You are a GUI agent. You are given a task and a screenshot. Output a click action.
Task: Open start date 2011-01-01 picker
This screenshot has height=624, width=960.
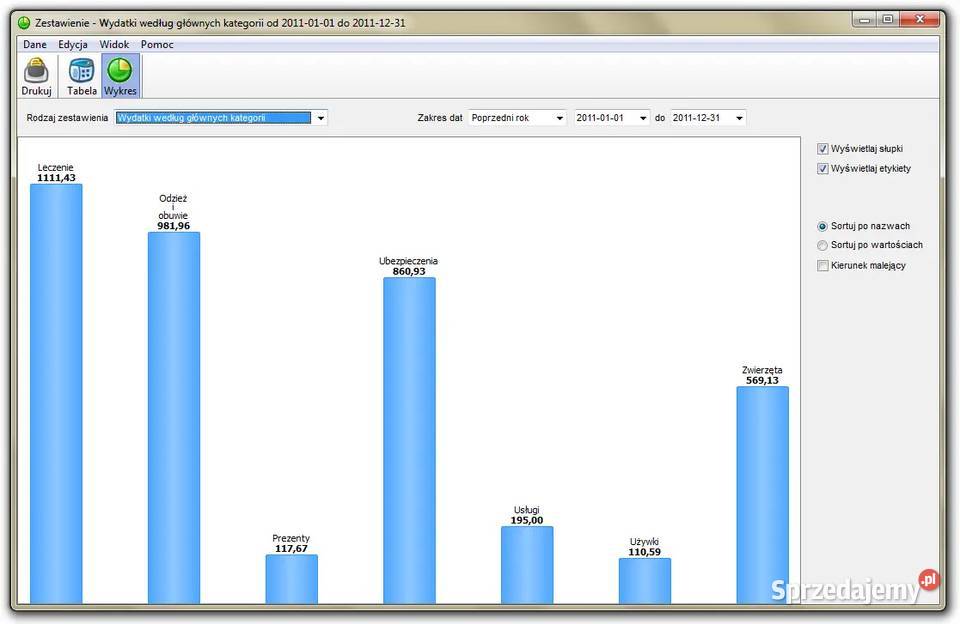click(x=642, y=118)
